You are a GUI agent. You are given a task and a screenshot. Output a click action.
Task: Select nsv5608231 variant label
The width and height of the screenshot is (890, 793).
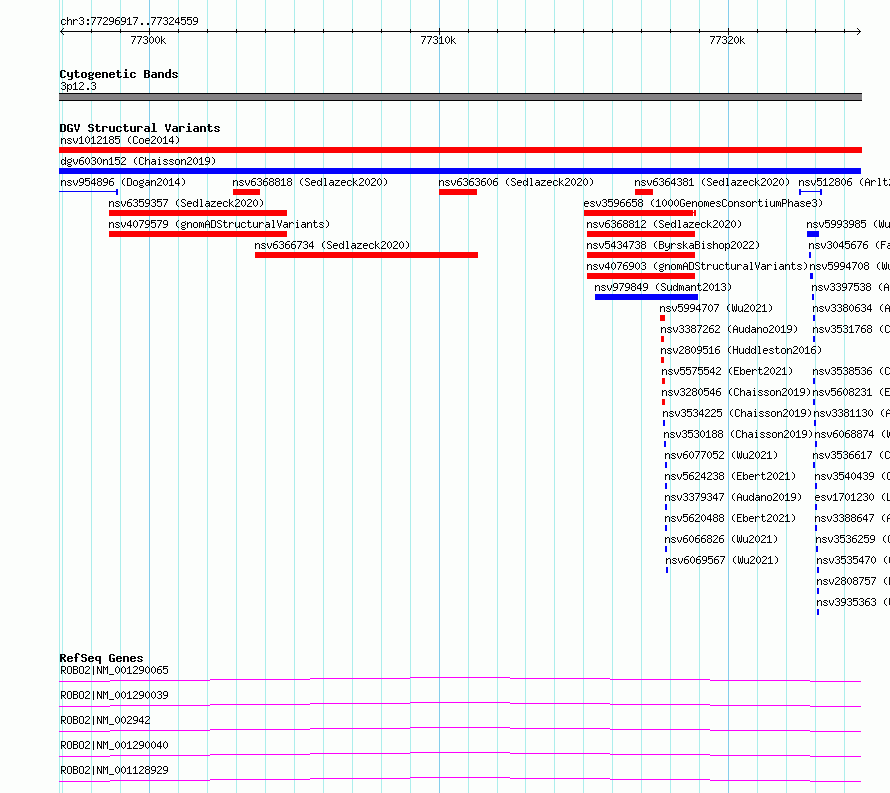(x=851, y=392)
